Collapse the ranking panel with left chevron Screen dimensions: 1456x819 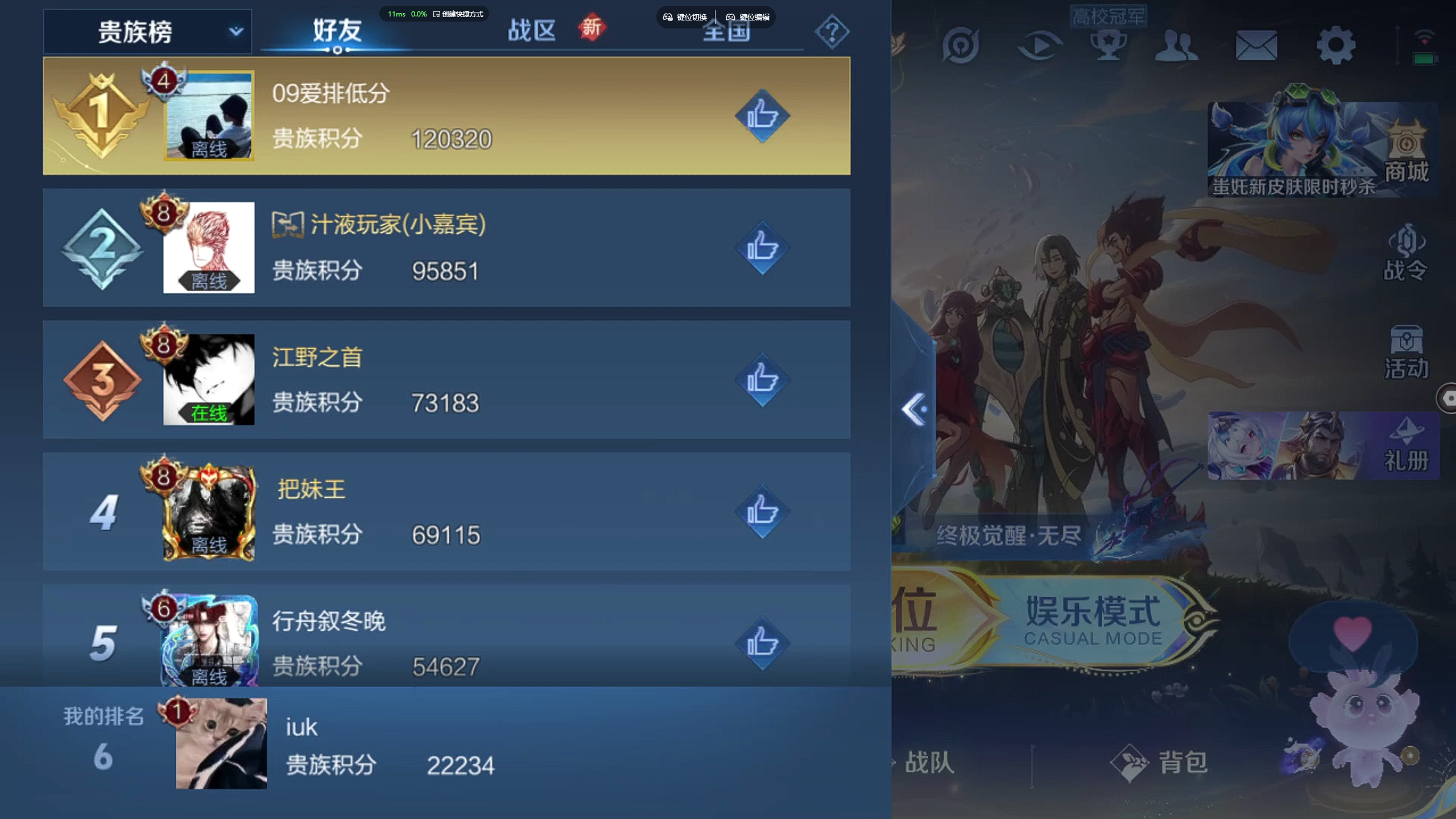point(915,409)
